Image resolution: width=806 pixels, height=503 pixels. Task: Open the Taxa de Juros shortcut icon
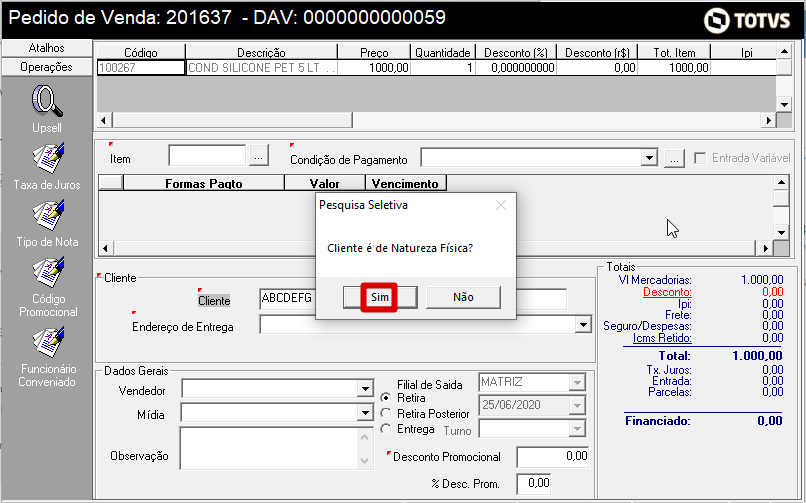(48, 158)
